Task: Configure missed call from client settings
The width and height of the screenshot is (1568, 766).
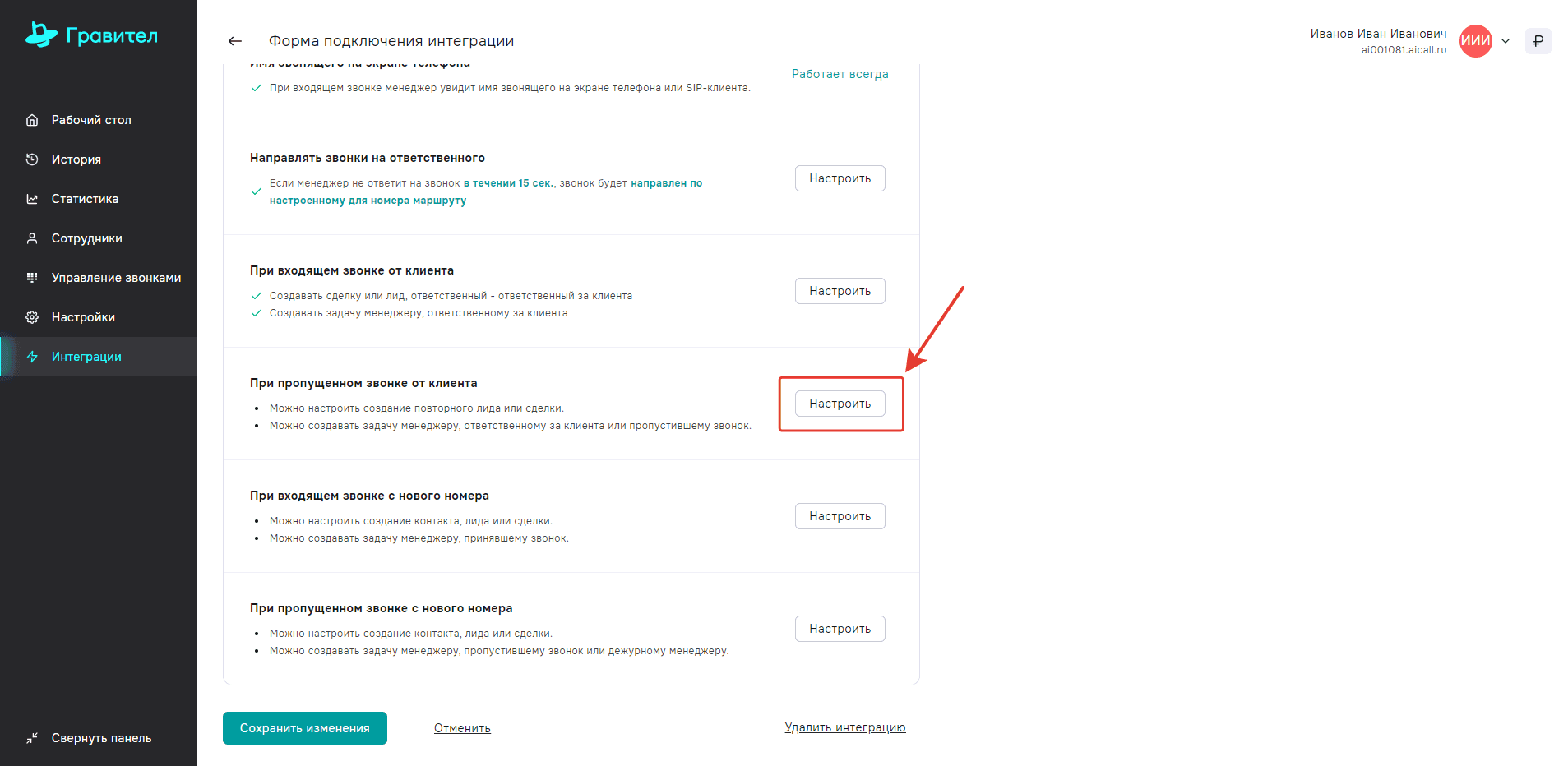Action: pyautogui.click(x=840, y=404)
